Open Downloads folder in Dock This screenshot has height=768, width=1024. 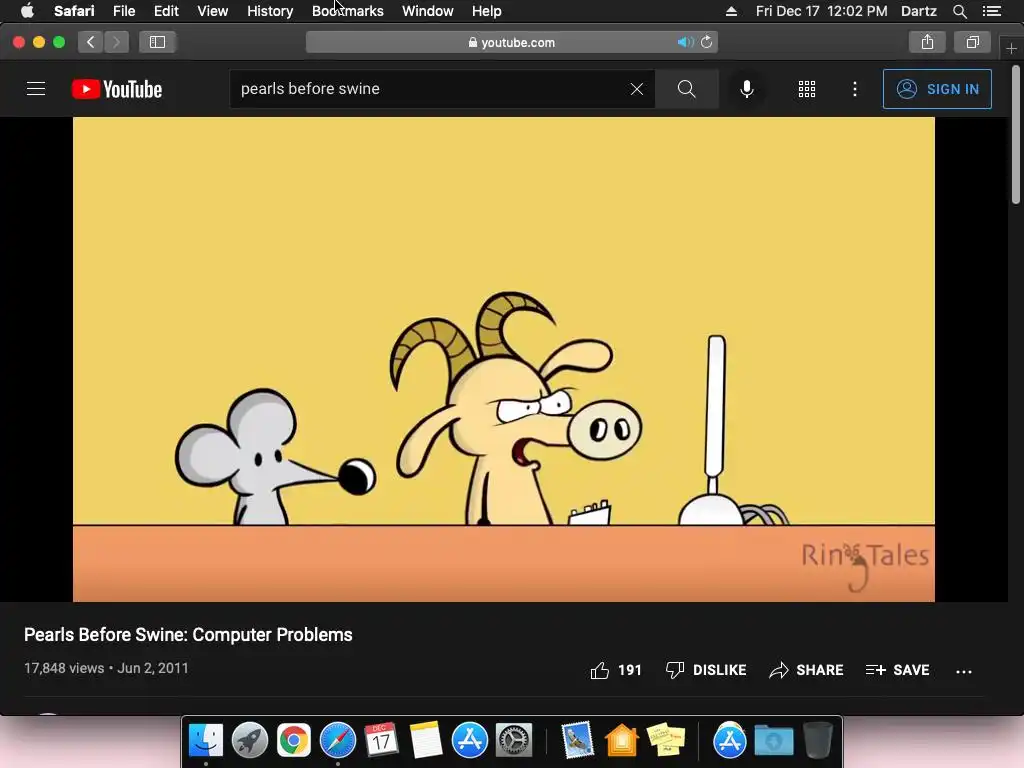(x=774, y=740)
